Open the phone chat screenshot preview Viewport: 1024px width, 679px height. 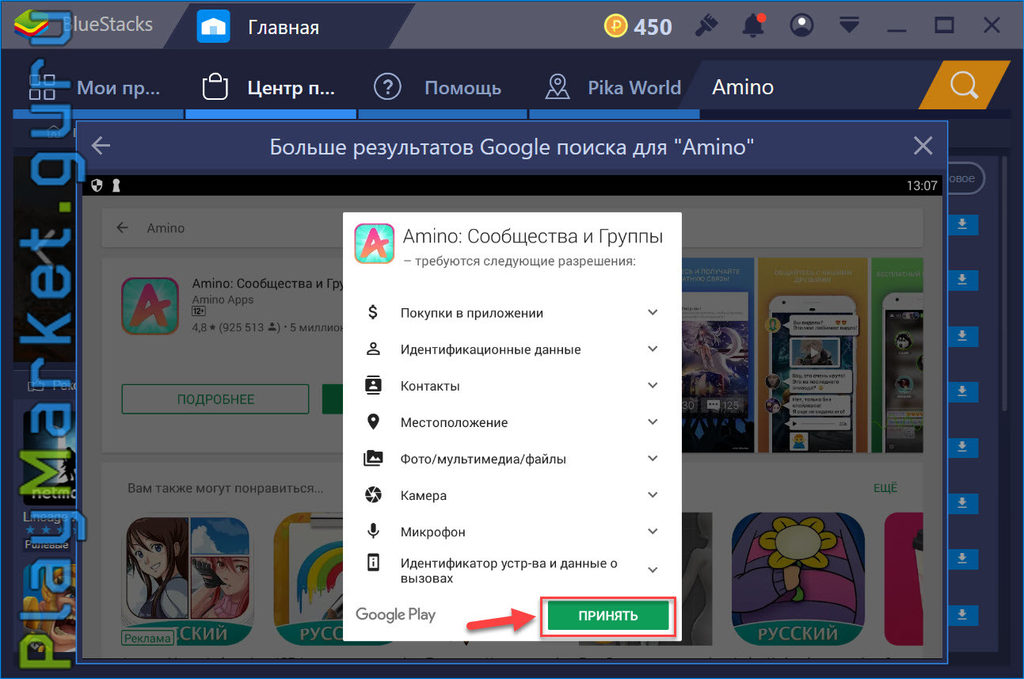pyautogui.click(x=812, y=355)
